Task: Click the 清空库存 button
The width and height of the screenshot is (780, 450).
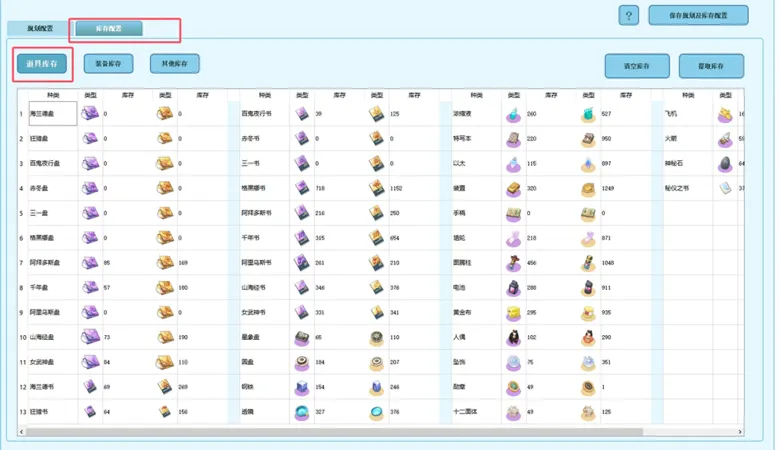Action: (x=637, y=66)
